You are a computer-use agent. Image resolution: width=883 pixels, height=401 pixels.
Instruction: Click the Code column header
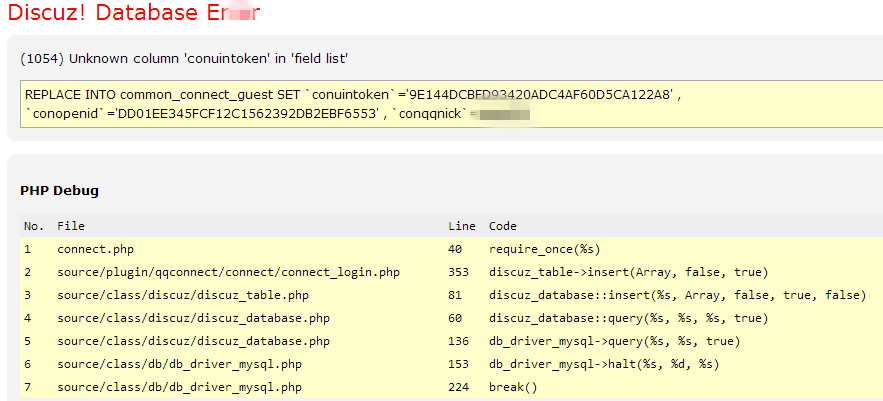point(502,226)
